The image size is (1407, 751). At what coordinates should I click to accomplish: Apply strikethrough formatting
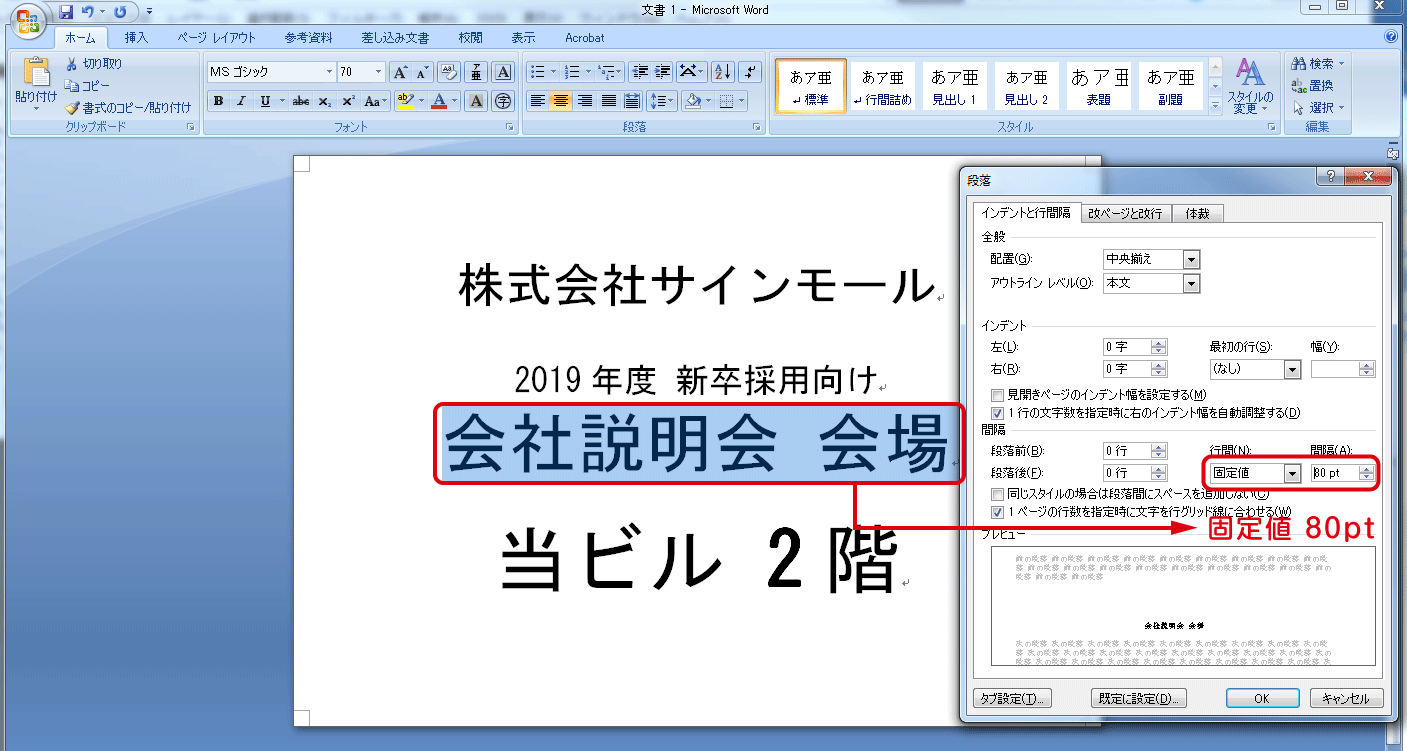point(302,101)
